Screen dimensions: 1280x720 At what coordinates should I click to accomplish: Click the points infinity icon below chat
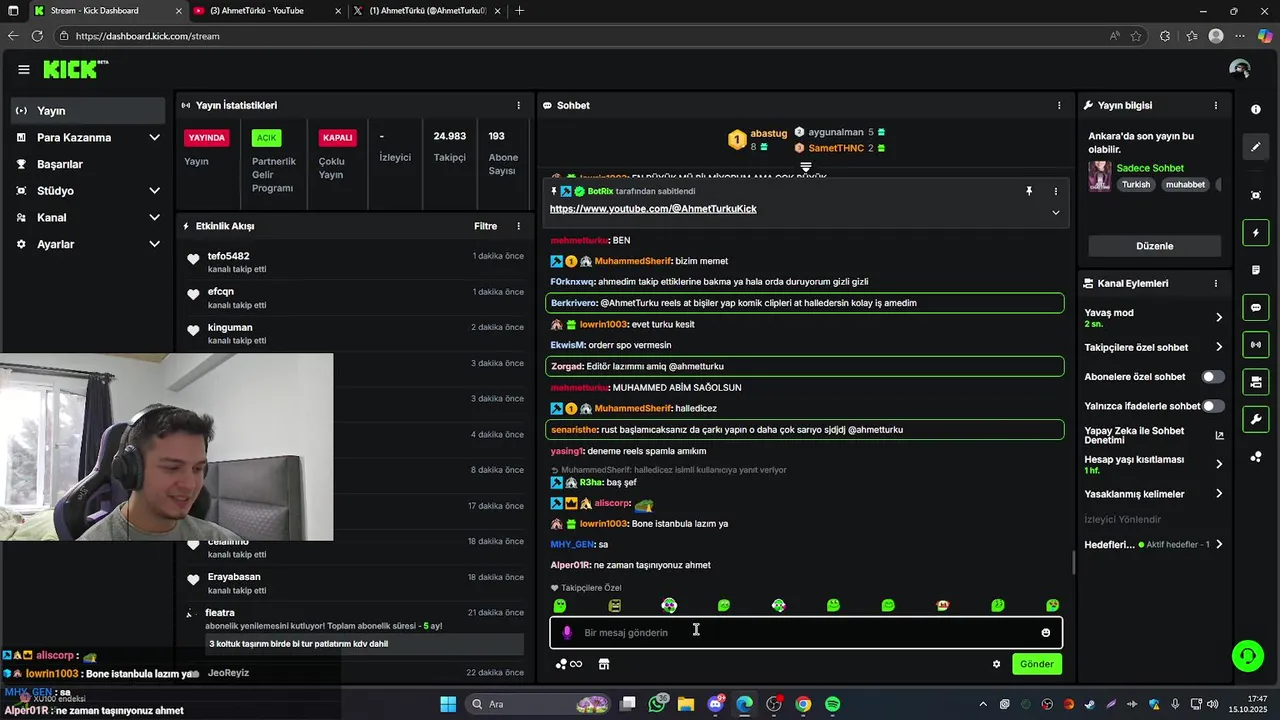(569, 664)
